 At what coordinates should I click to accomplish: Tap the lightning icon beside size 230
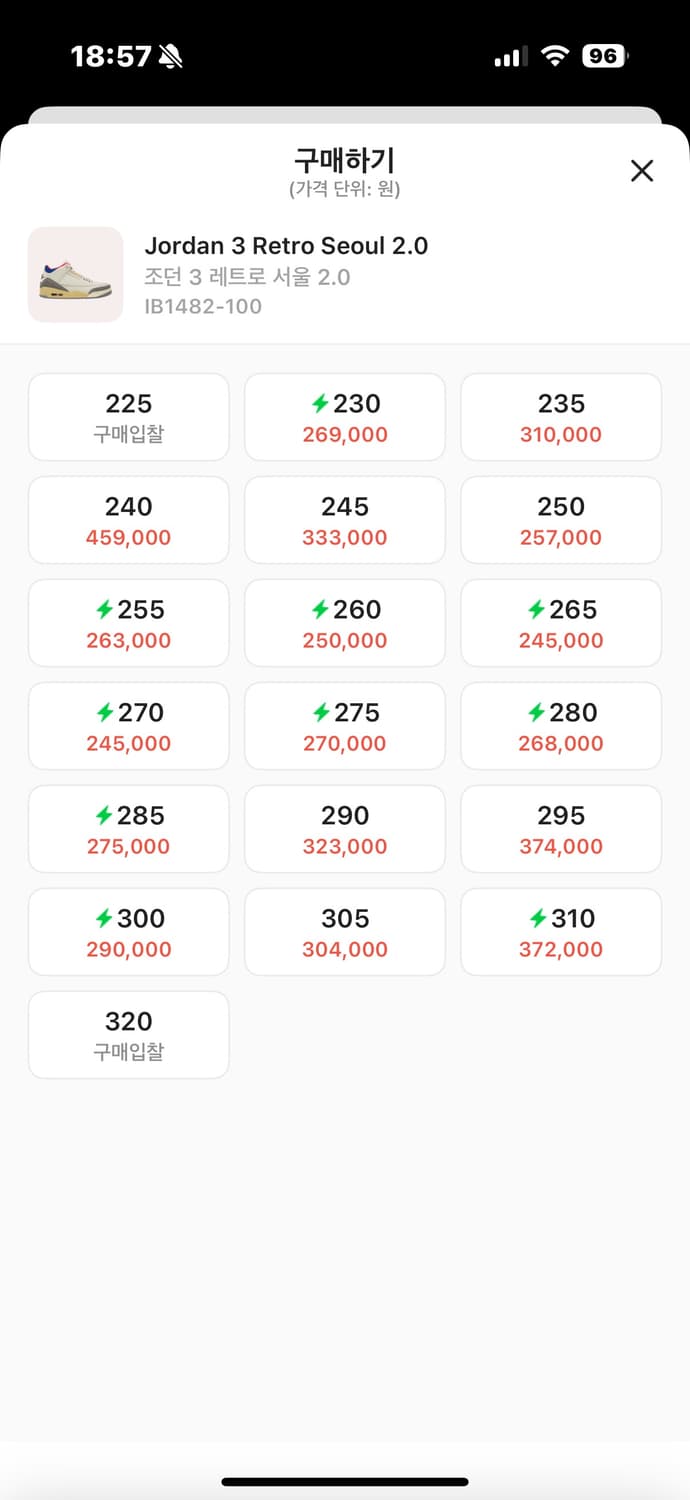coord(320,404)
